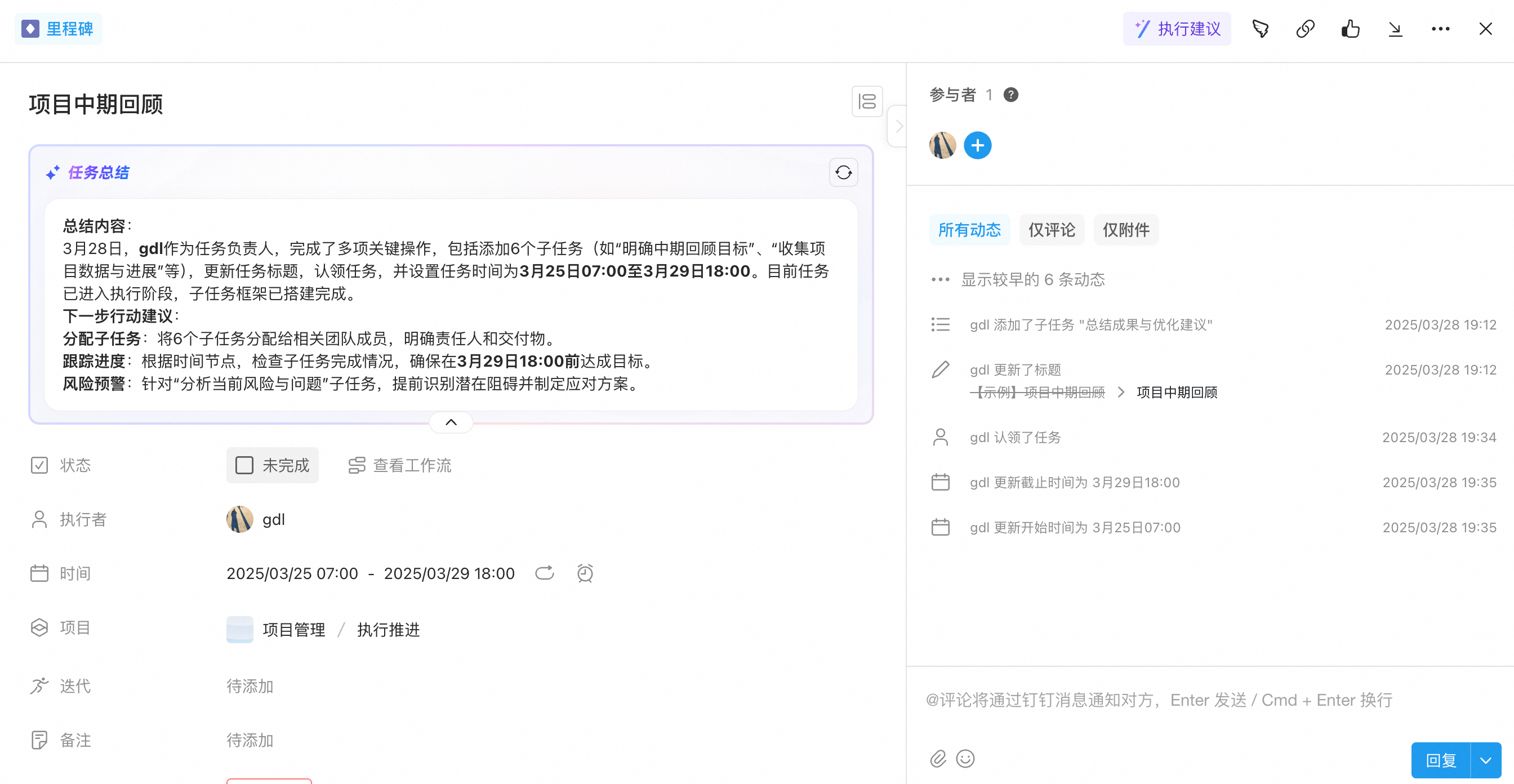Add a participant with plus button

977,145
